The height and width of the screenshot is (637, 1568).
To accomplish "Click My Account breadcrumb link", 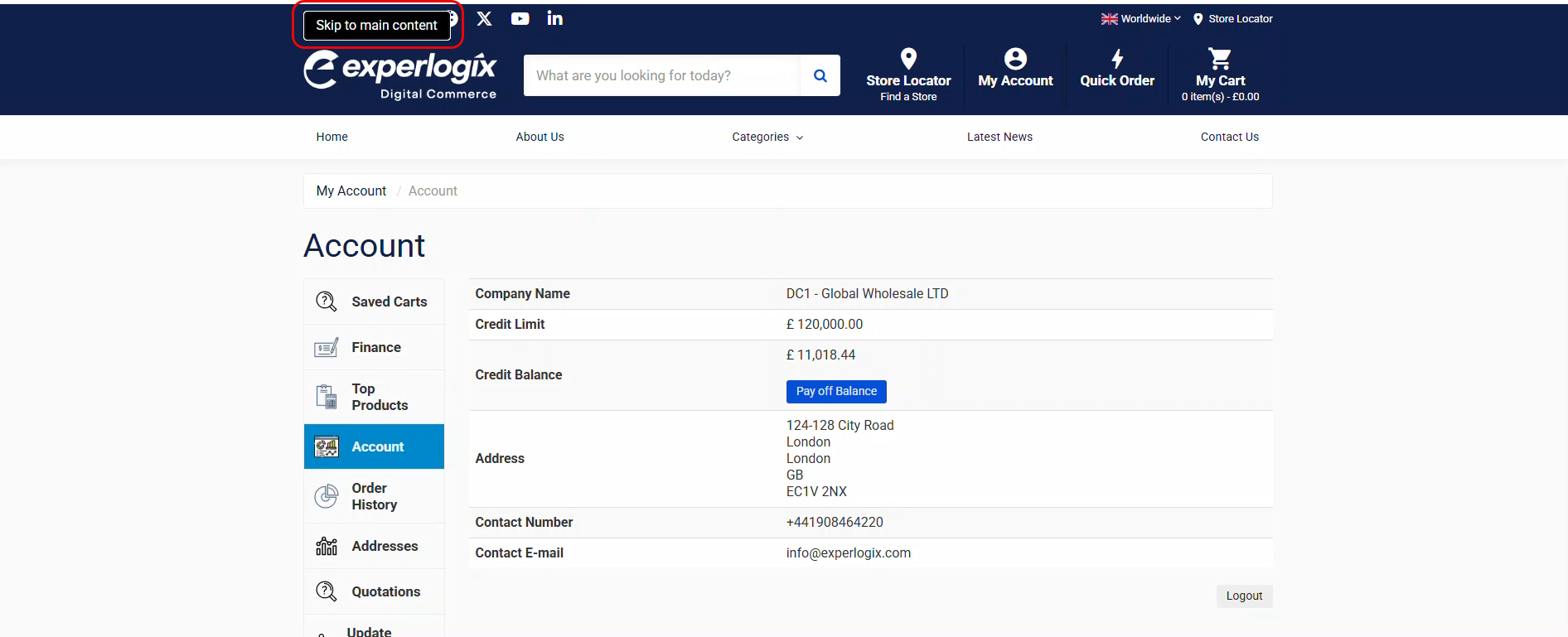I will click(351, 191).
